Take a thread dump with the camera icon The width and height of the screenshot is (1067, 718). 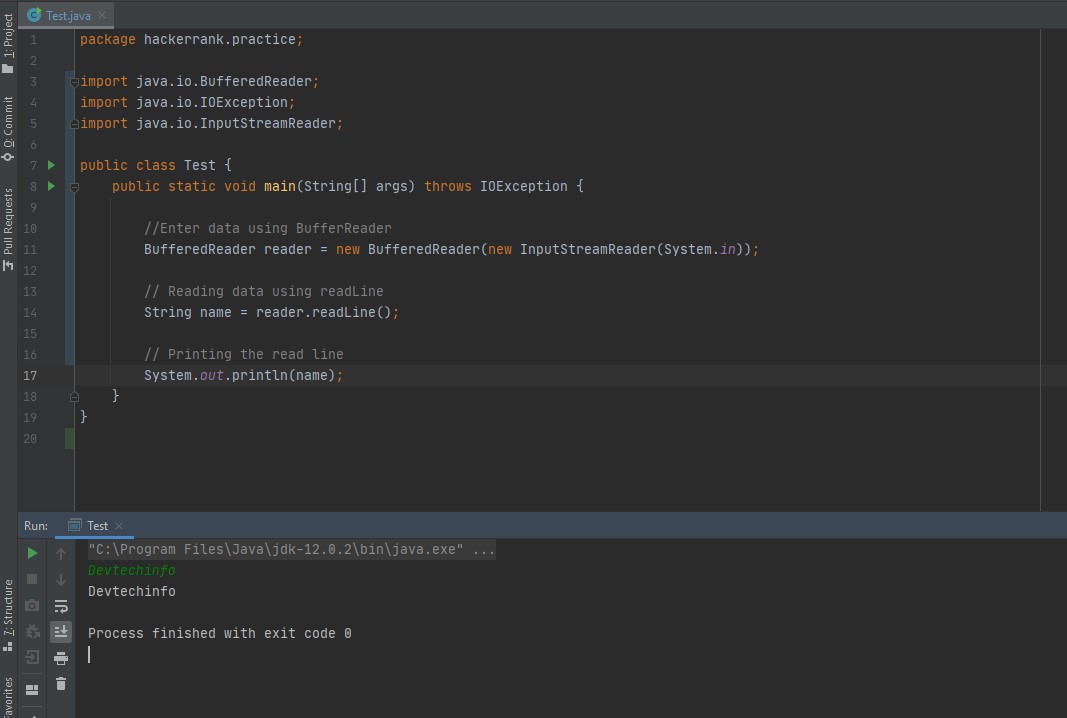[x=31, y=604]
